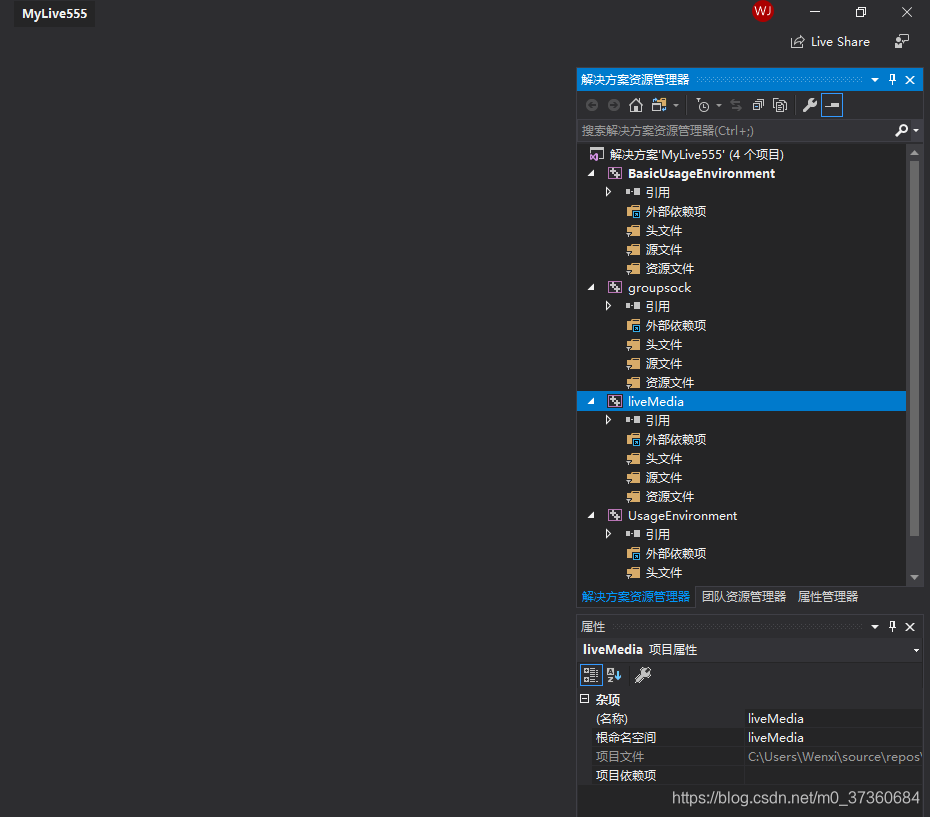
Task: Open the Properties panel window options dropdown
Action: coord(875,627)
